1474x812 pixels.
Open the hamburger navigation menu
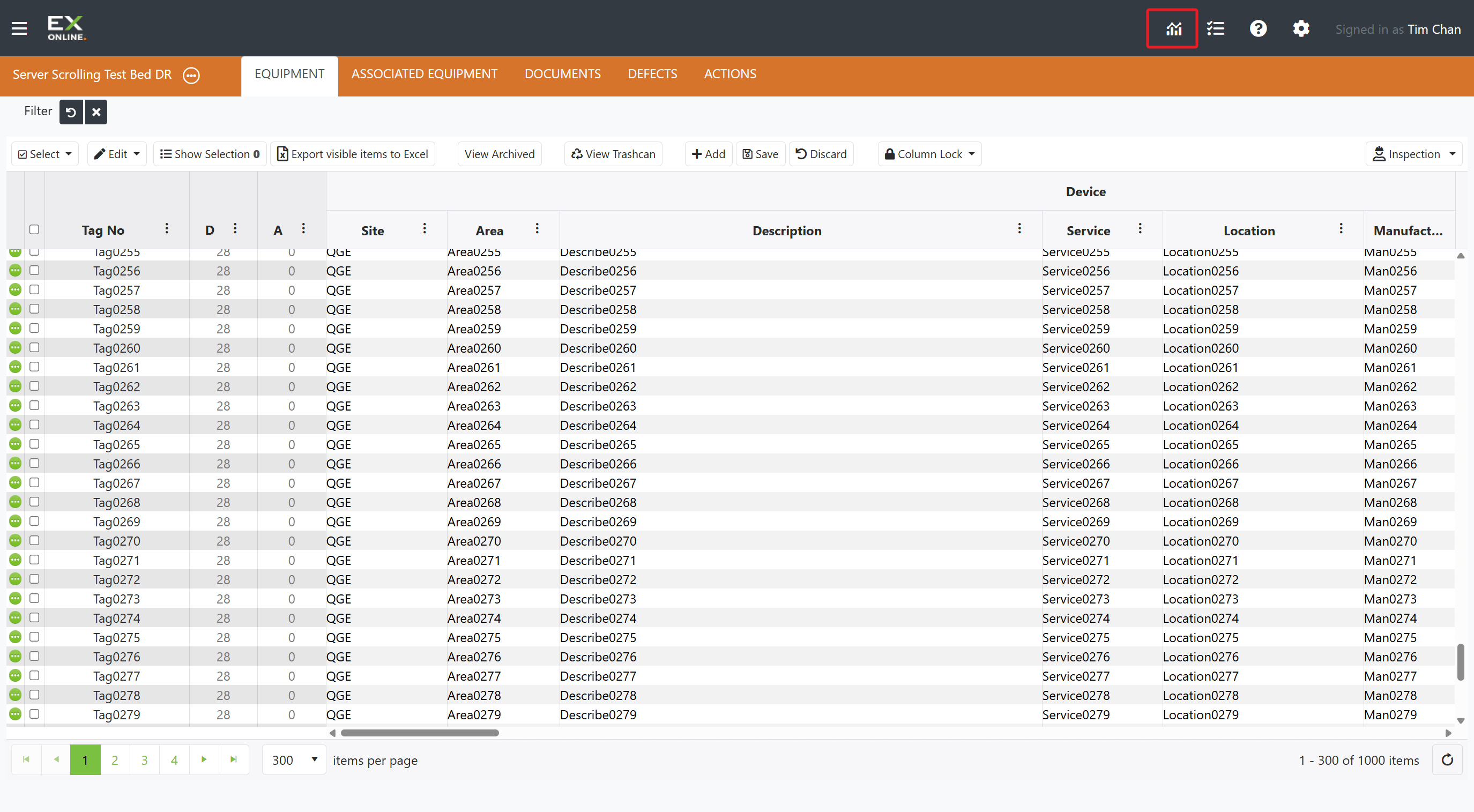19,28
